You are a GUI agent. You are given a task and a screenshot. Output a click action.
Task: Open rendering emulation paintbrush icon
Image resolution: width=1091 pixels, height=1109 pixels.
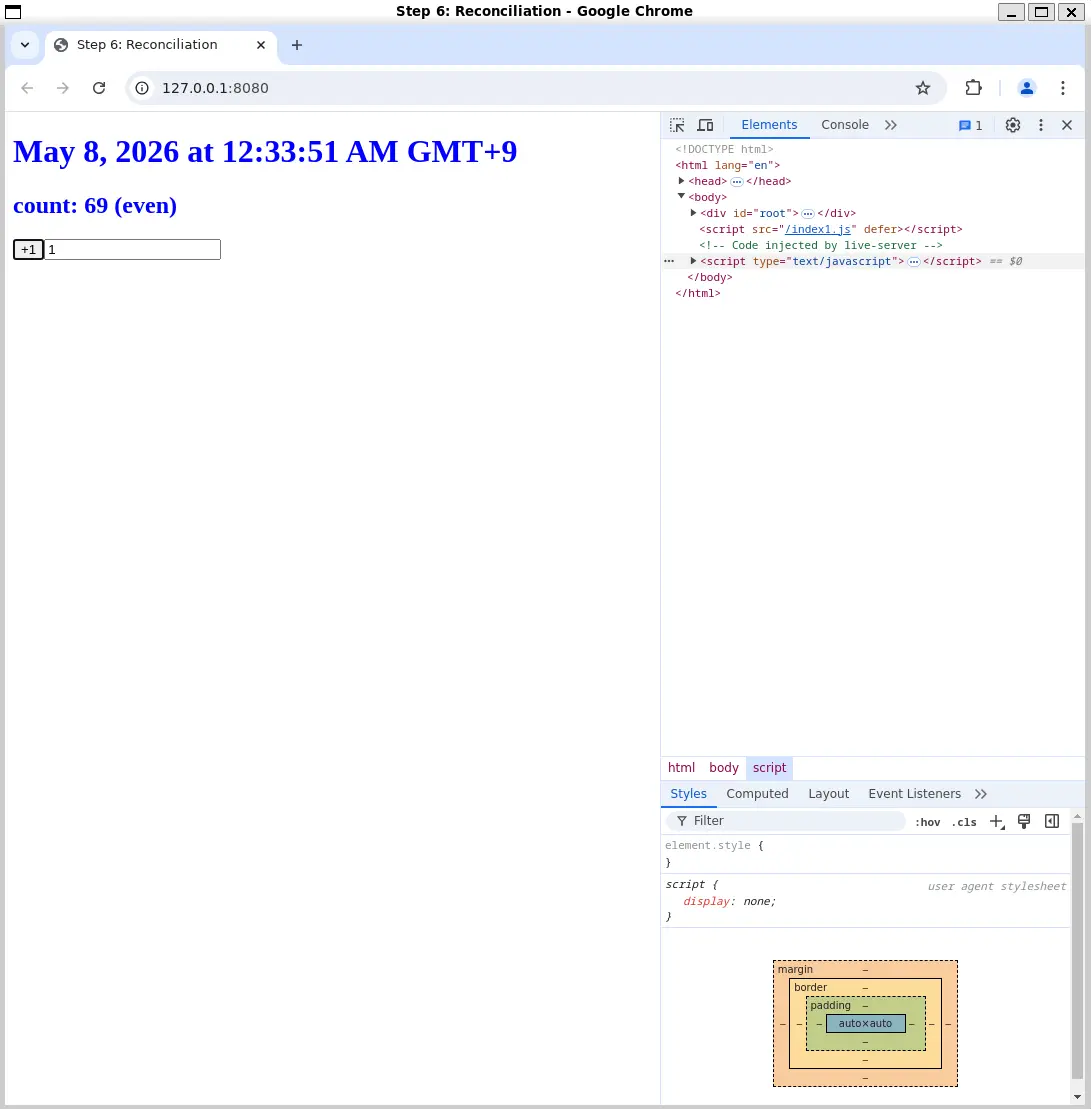pos(1023,821)
